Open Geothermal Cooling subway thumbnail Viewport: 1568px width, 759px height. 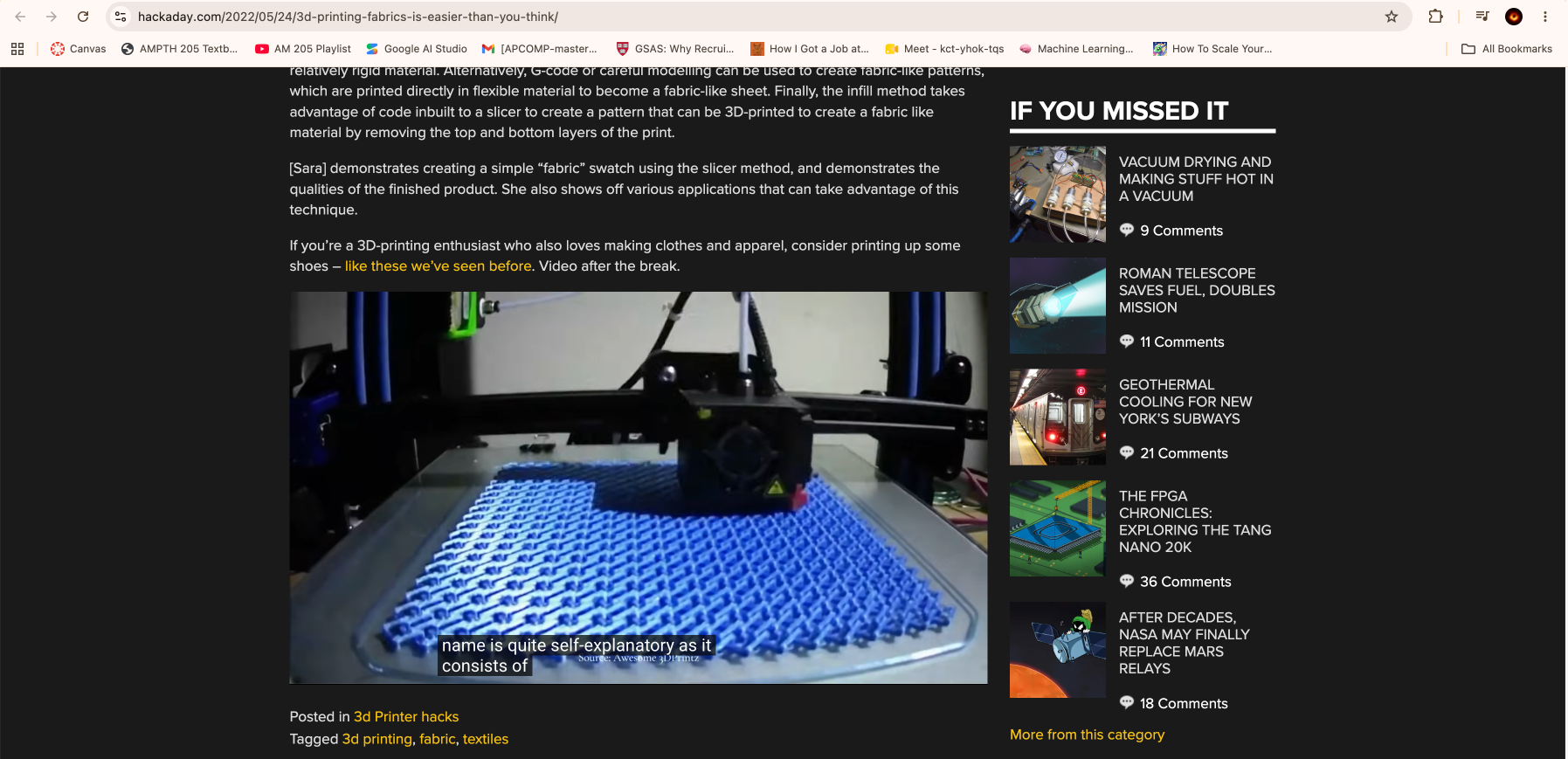[x=1058, y=417]
